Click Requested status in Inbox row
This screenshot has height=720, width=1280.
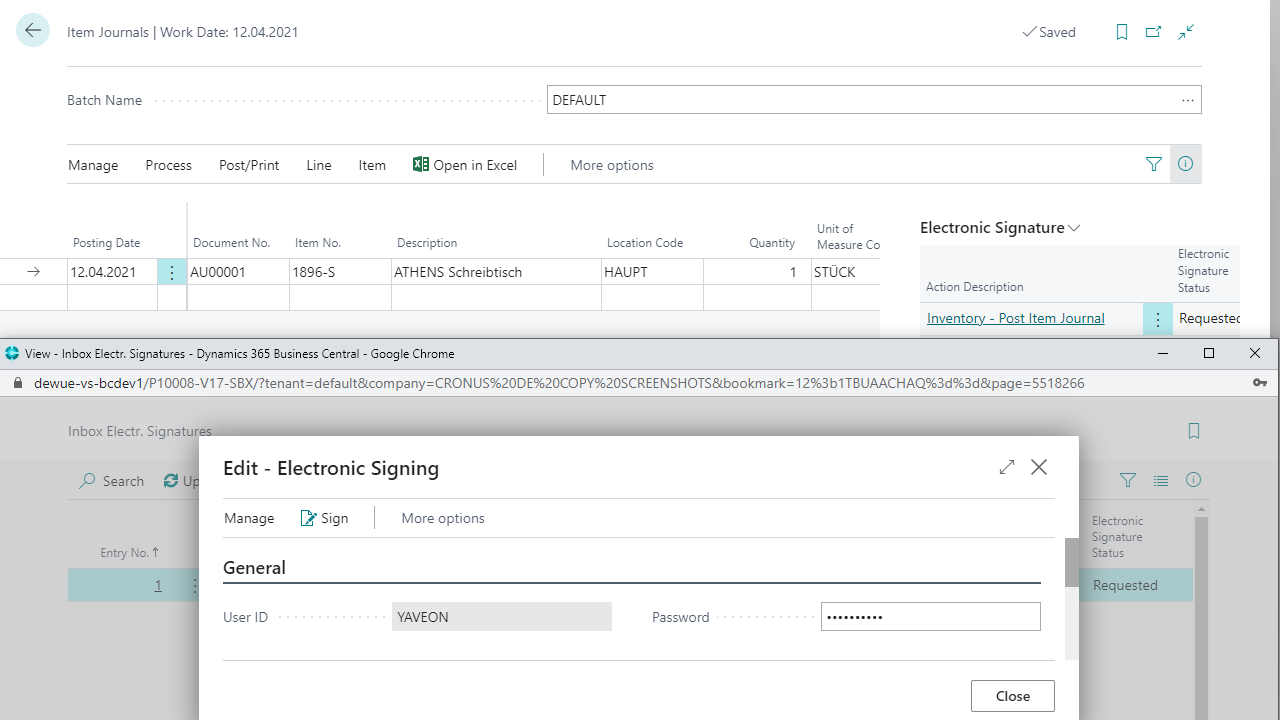(x=1125, y=585)
